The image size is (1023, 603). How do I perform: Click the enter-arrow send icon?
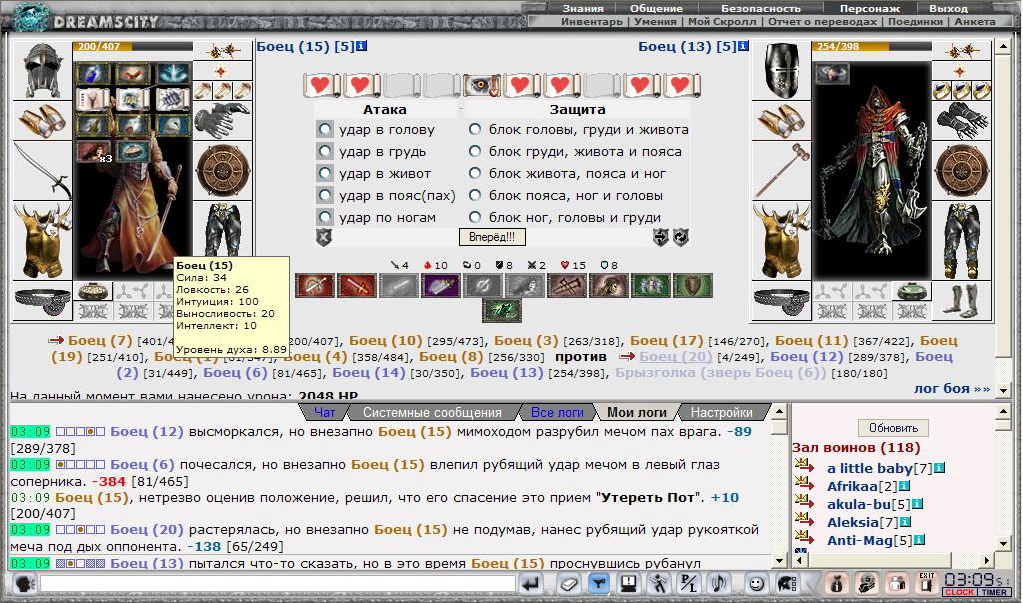[532, 583]
